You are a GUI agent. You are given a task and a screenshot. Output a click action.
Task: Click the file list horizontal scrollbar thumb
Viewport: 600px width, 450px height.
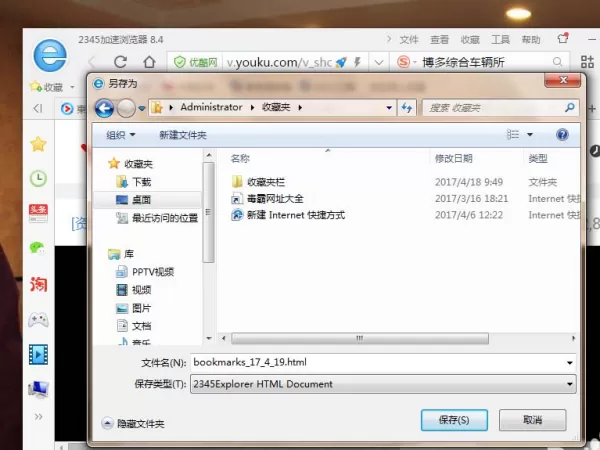(360, 338)
